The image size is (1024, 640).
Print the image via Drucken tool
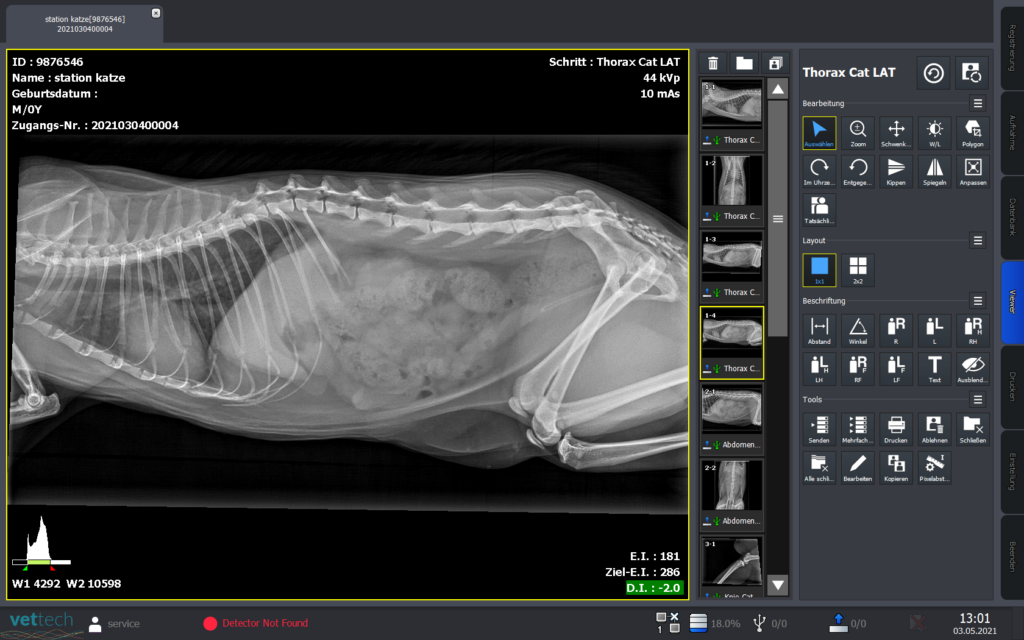[x=896, y=429]
